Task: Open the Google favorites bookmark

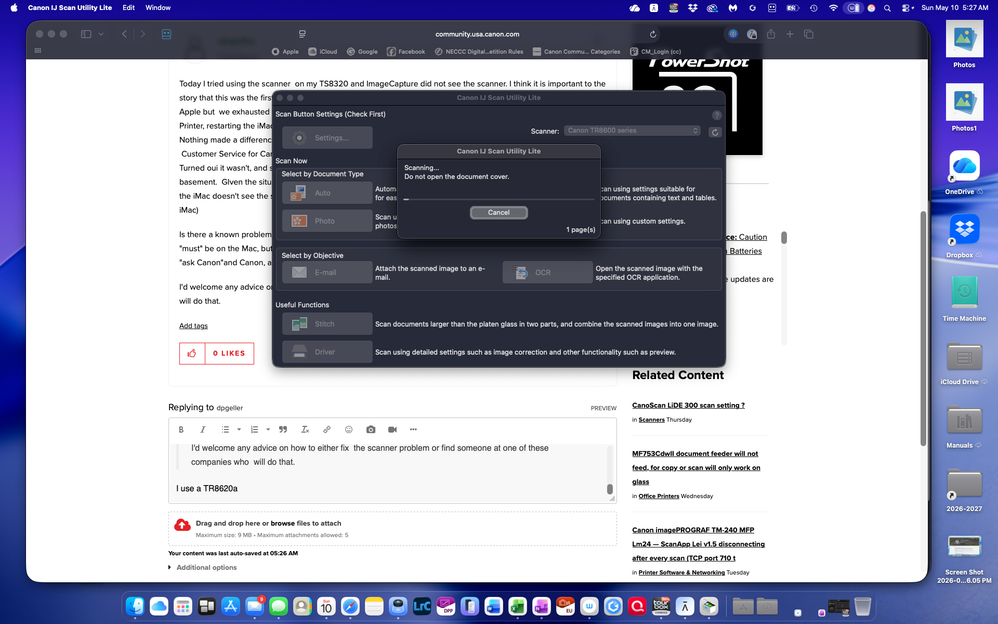Action: click(x=362, y=52)
